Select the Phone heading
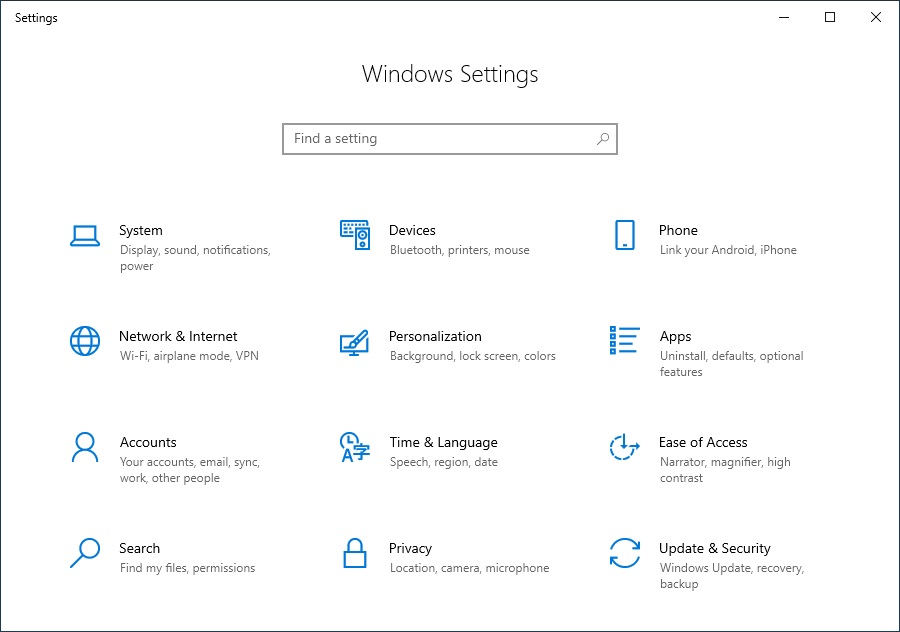 click(x=678, y=230)
